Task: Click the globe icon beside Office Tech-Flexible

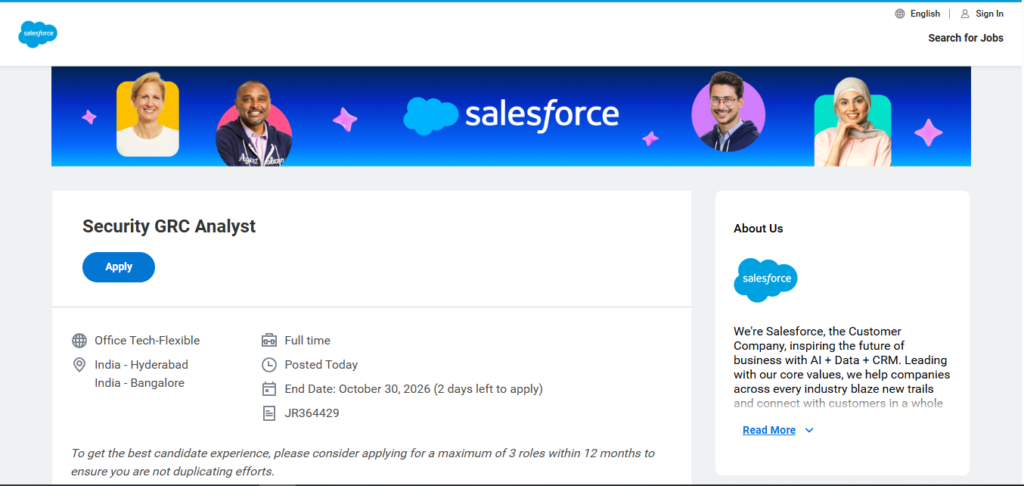Action: coord(79,340)
